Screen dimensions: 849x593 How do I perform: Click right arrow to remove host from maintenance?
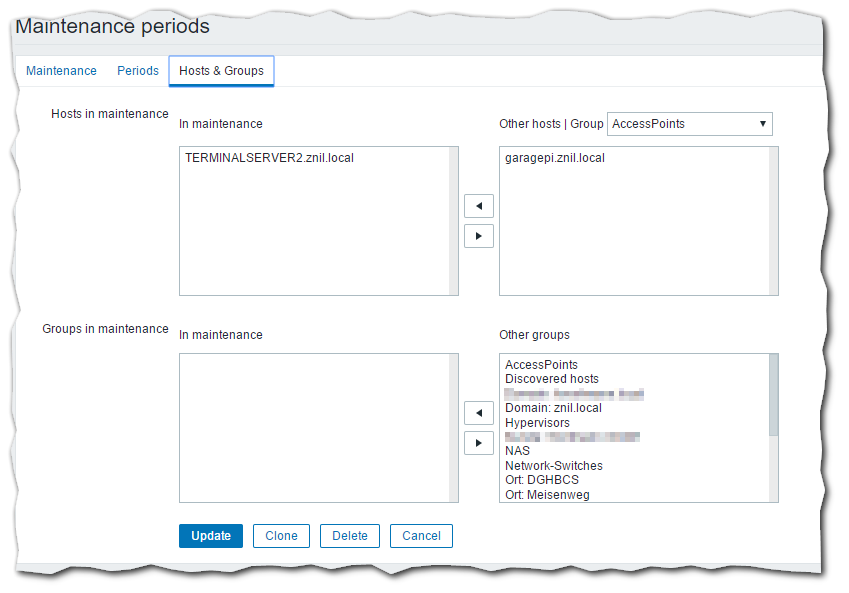click(479, 236)
